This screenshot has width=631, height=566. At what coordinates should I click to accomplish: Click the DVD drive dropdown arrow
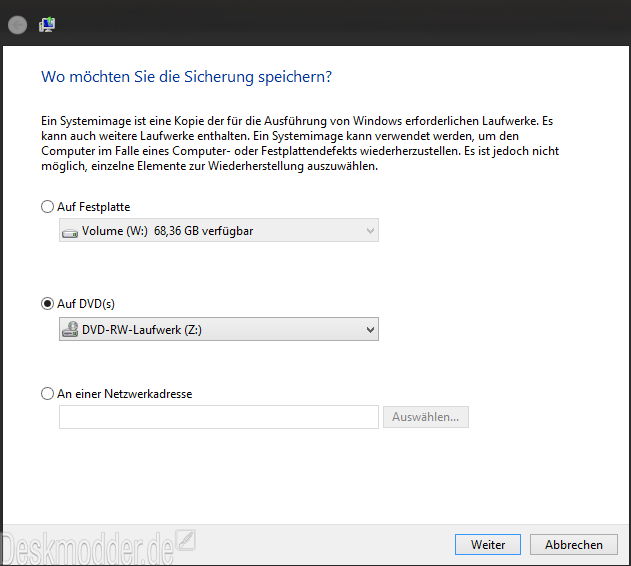tap(370, 330)
